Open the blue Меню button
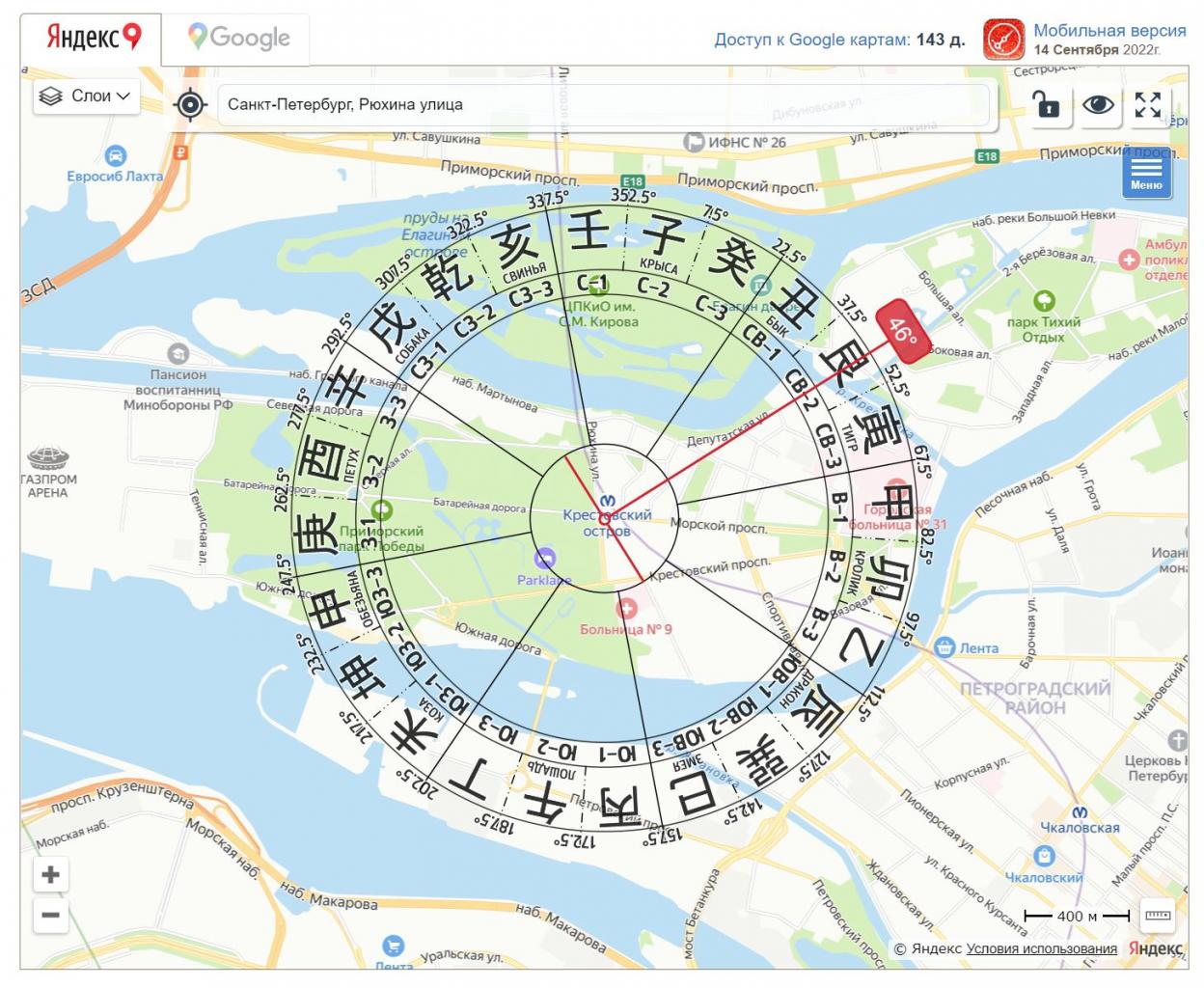The image size is (1204, 988). pyautogui.click(x=1146, y=174)
